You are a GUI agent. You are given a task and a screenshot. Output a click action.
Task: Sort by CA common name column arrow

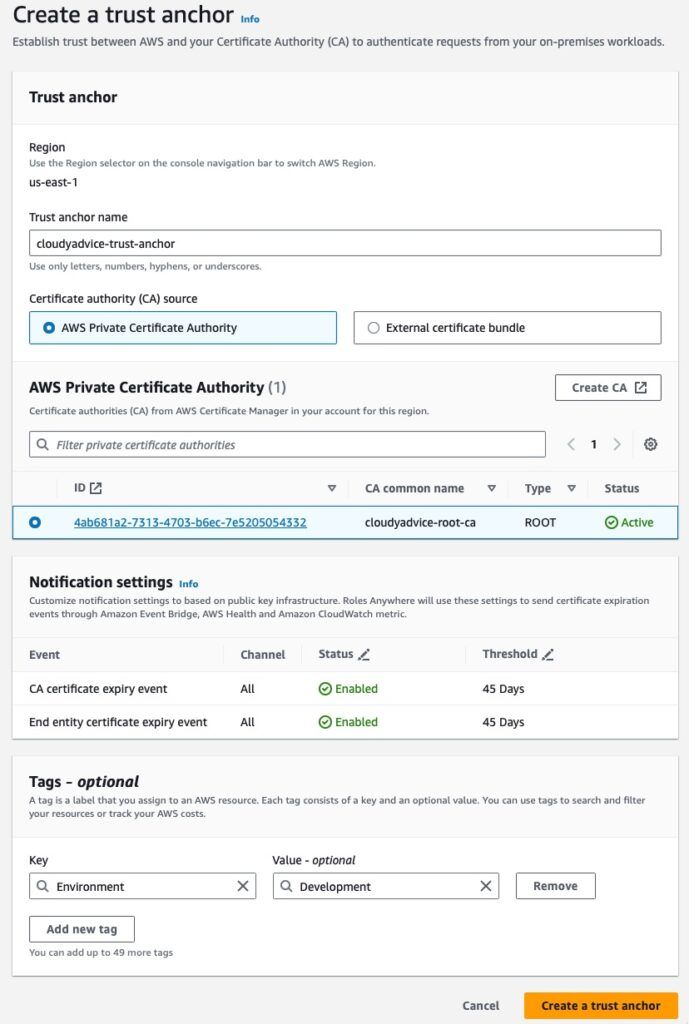[x=492, y=488]
